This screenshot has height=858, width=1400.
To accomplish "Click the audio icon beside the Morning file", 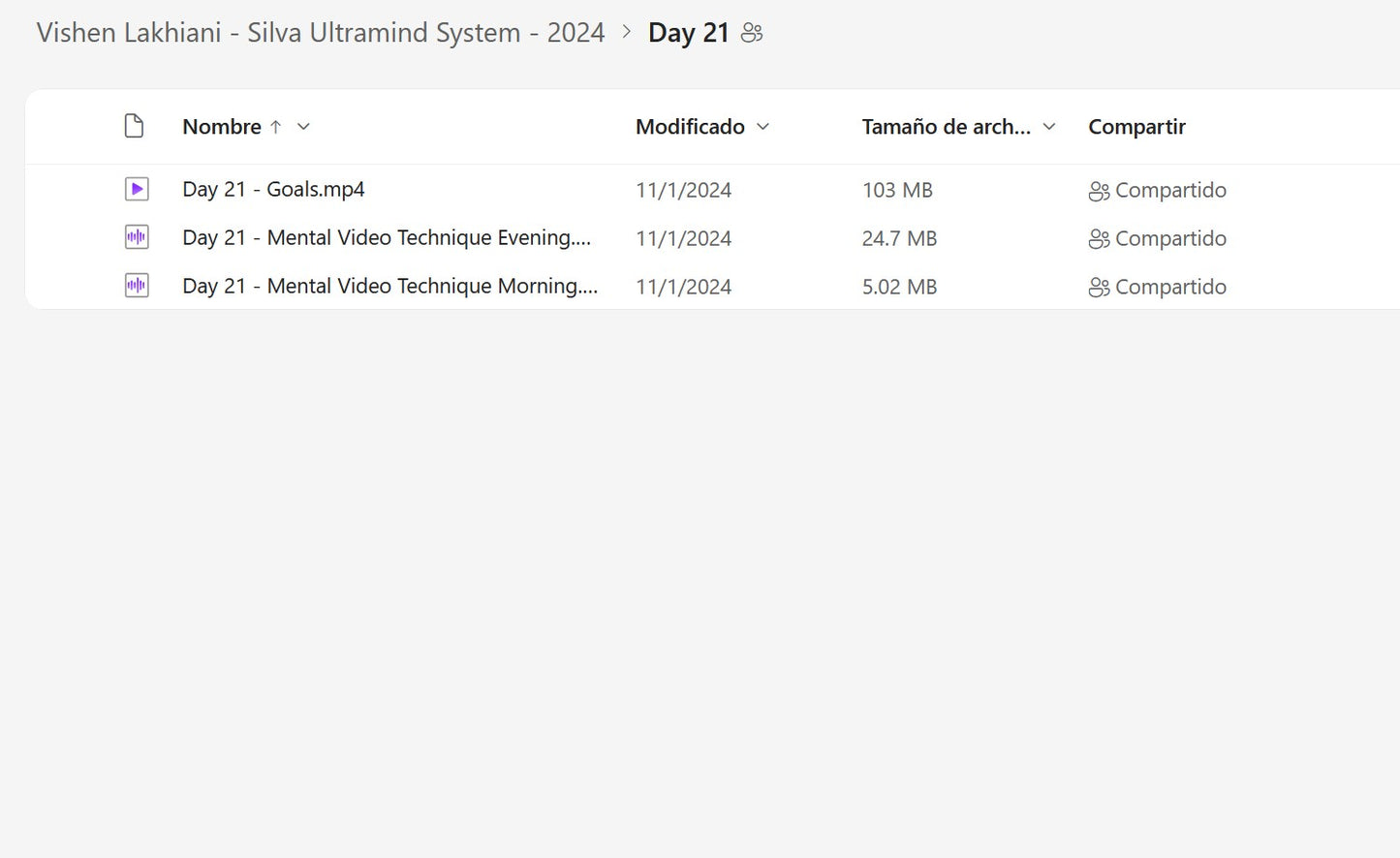I will [137, 286].
